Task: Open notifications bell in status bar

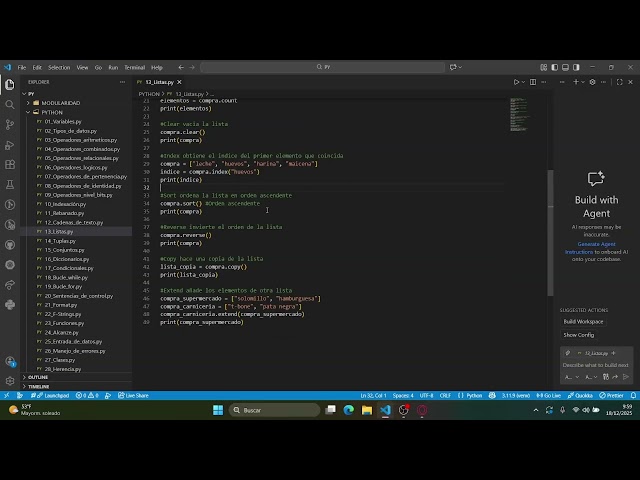Action: [x=633, y=396]
